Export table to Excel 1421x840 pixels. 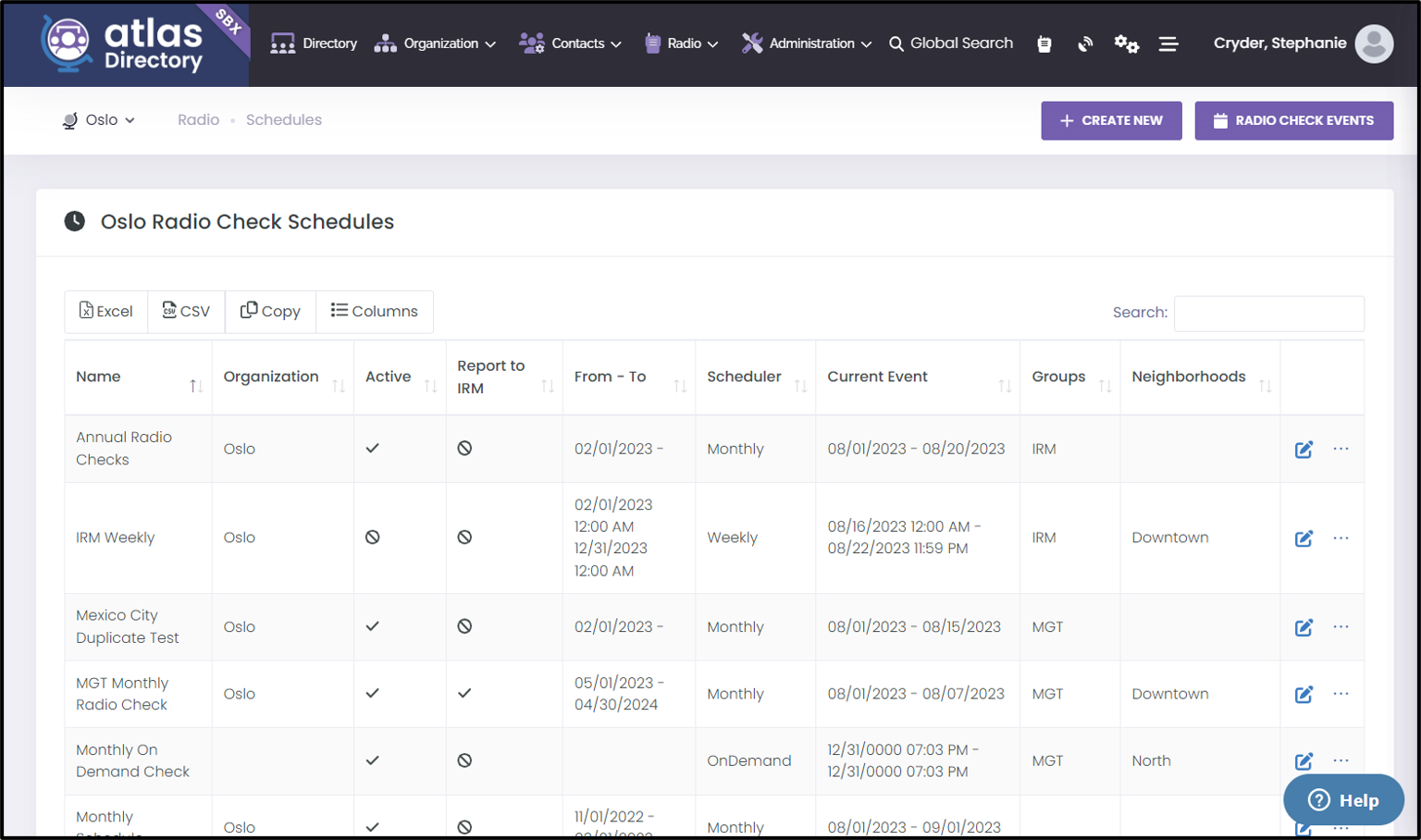pos(106,311)
